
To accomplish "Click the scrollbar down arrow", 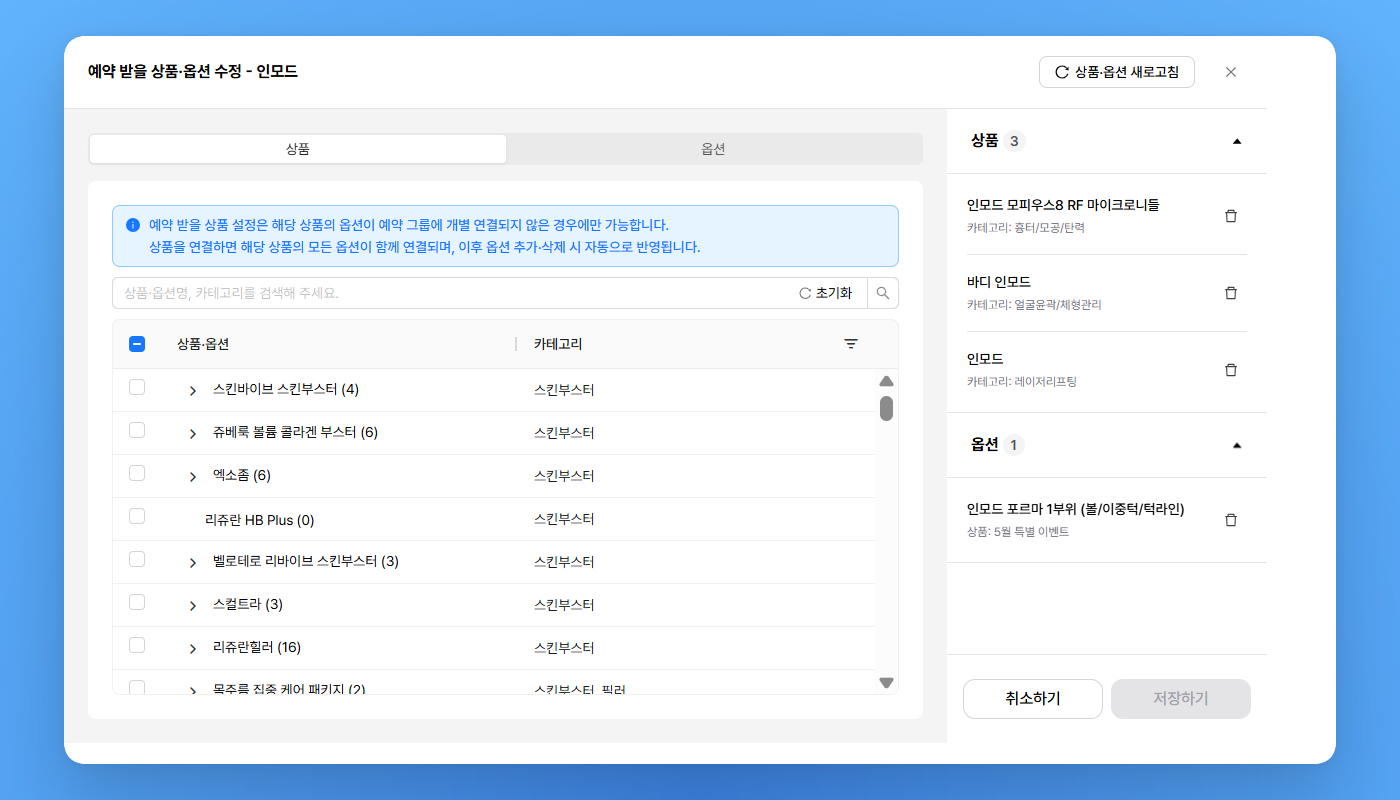I will click(x=886, y=683).
